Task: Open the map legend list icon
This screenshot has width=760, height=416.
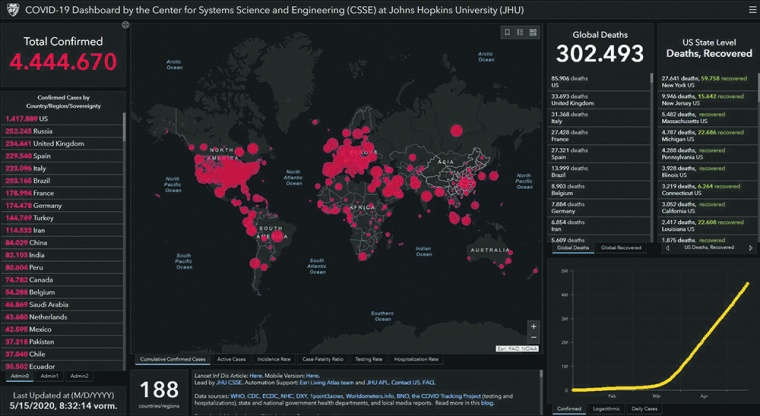Action: tap(520, 32)
